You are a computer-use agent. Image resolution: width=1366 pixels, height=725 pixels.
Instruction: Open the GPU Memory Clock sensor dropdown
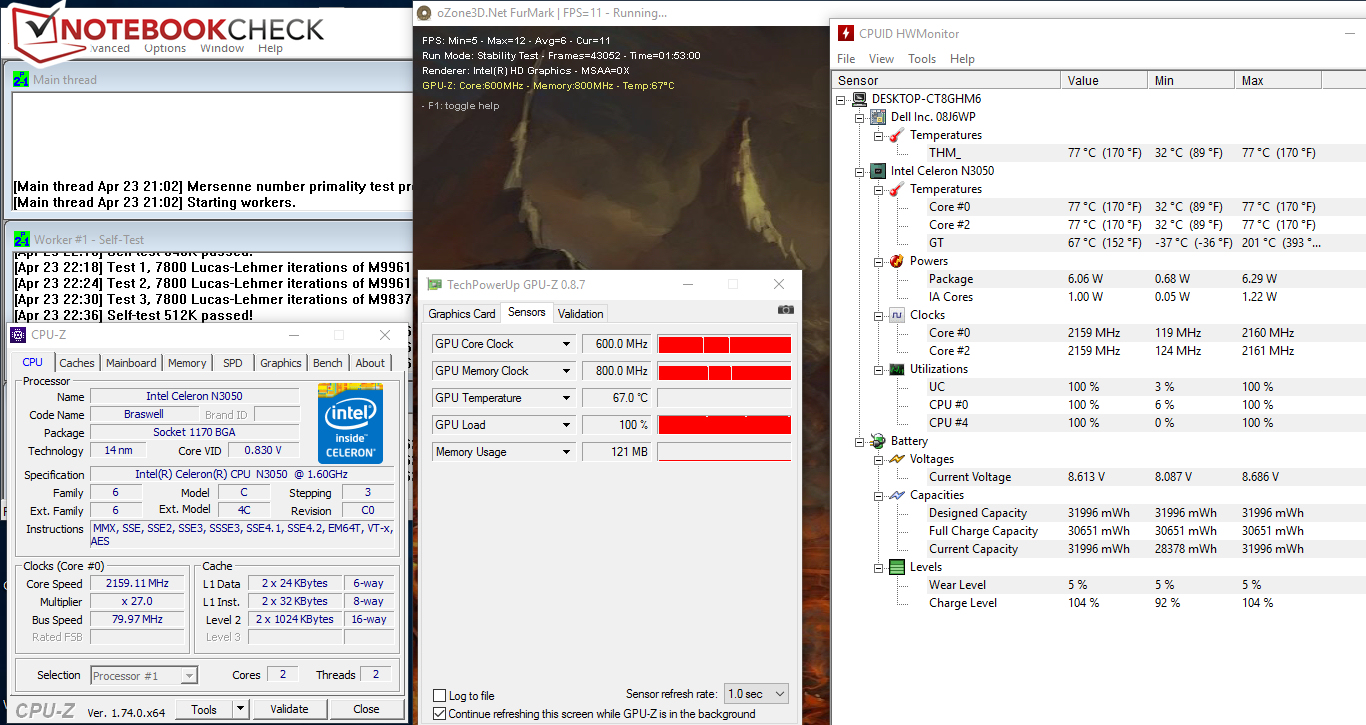[566, 371]
